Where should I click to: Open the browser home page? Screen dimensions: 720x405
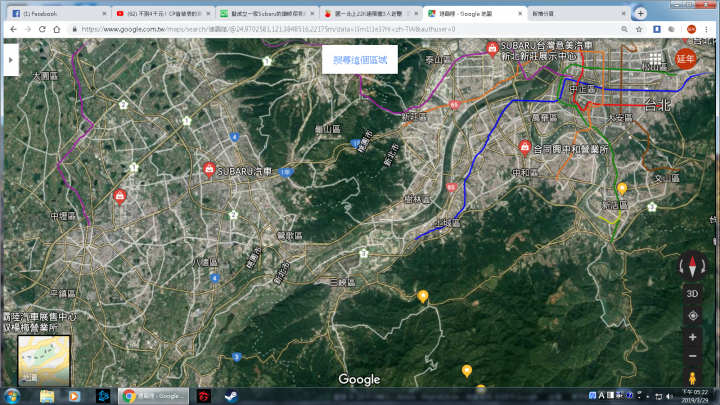[x=56, y=29]
